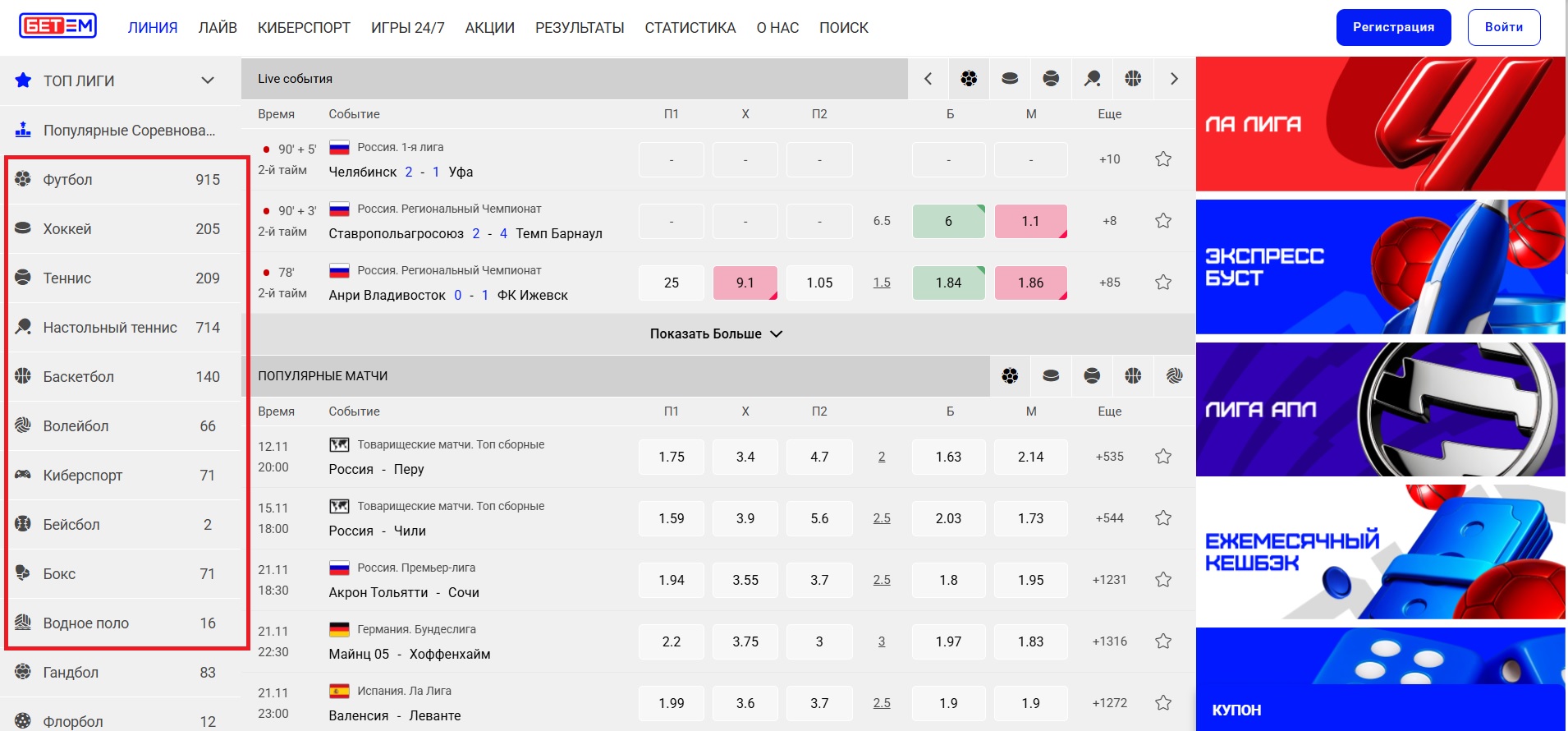Expand the ТОП ЛИГИ chevron

pos(208,80)
